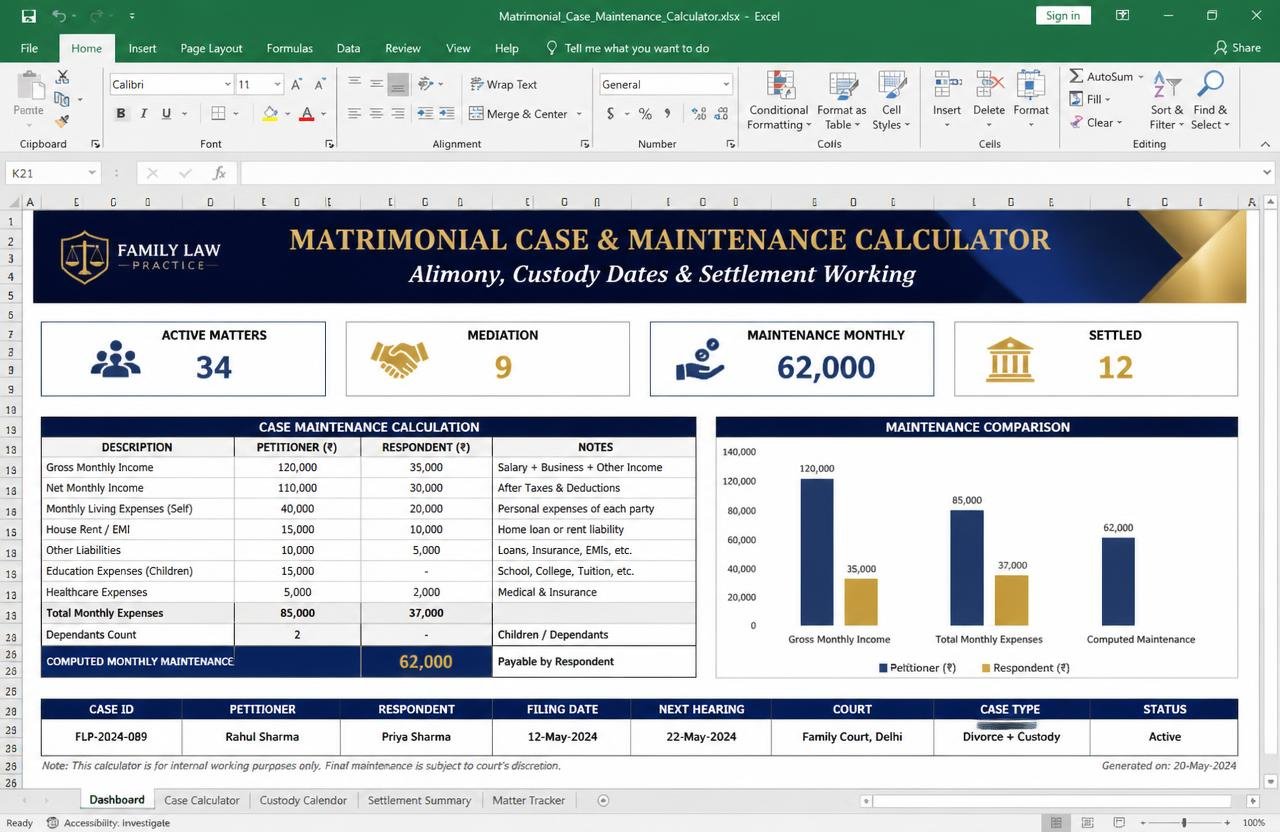Expand the AutoSum dropdown arrow

[1141, 77]
